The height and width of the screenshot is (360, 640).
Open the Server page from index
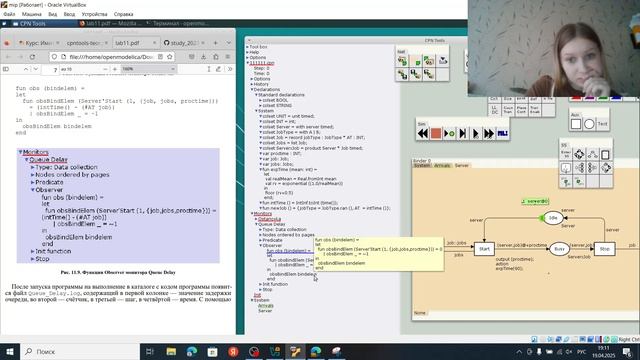(x=265, y=311)
